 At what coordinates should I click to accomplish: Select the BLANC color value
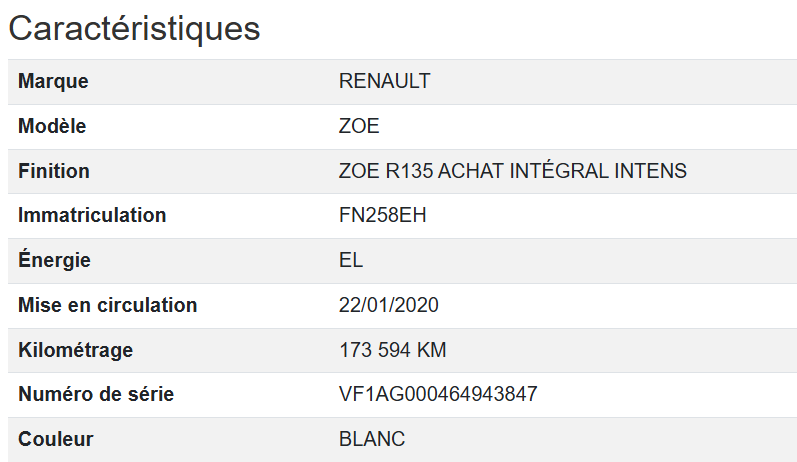(372, 439)
